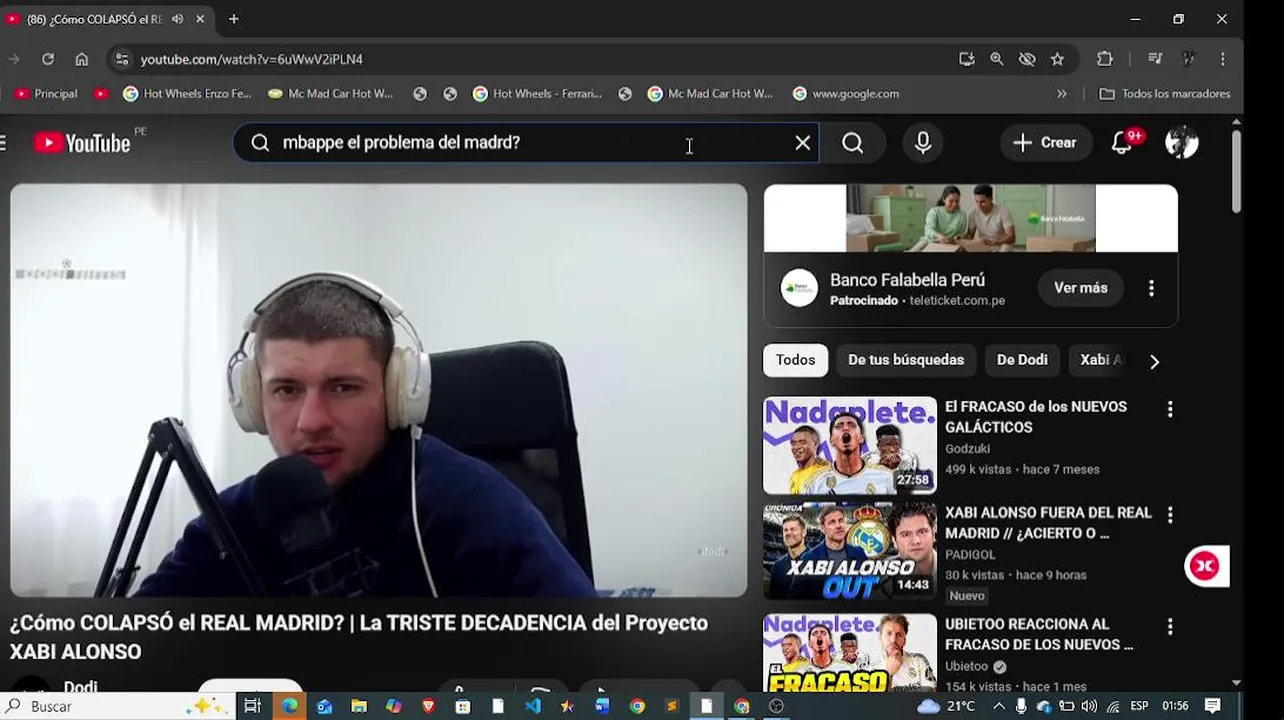This screenshot has height=720, width=1284.
Task: Open YouTube notifications bell
Action: 1123,143
